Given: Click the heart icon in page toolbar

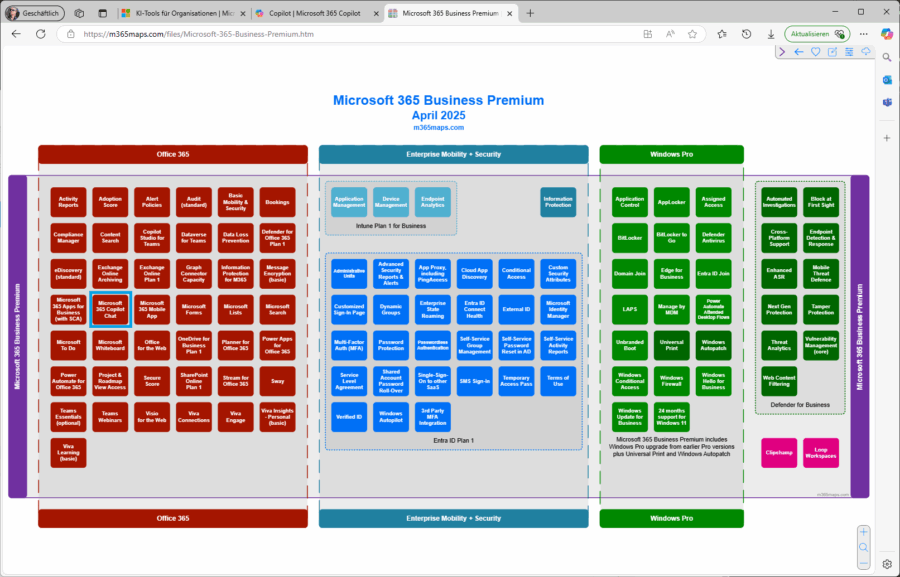Looking at the screenshot, I should click(816, 52).
